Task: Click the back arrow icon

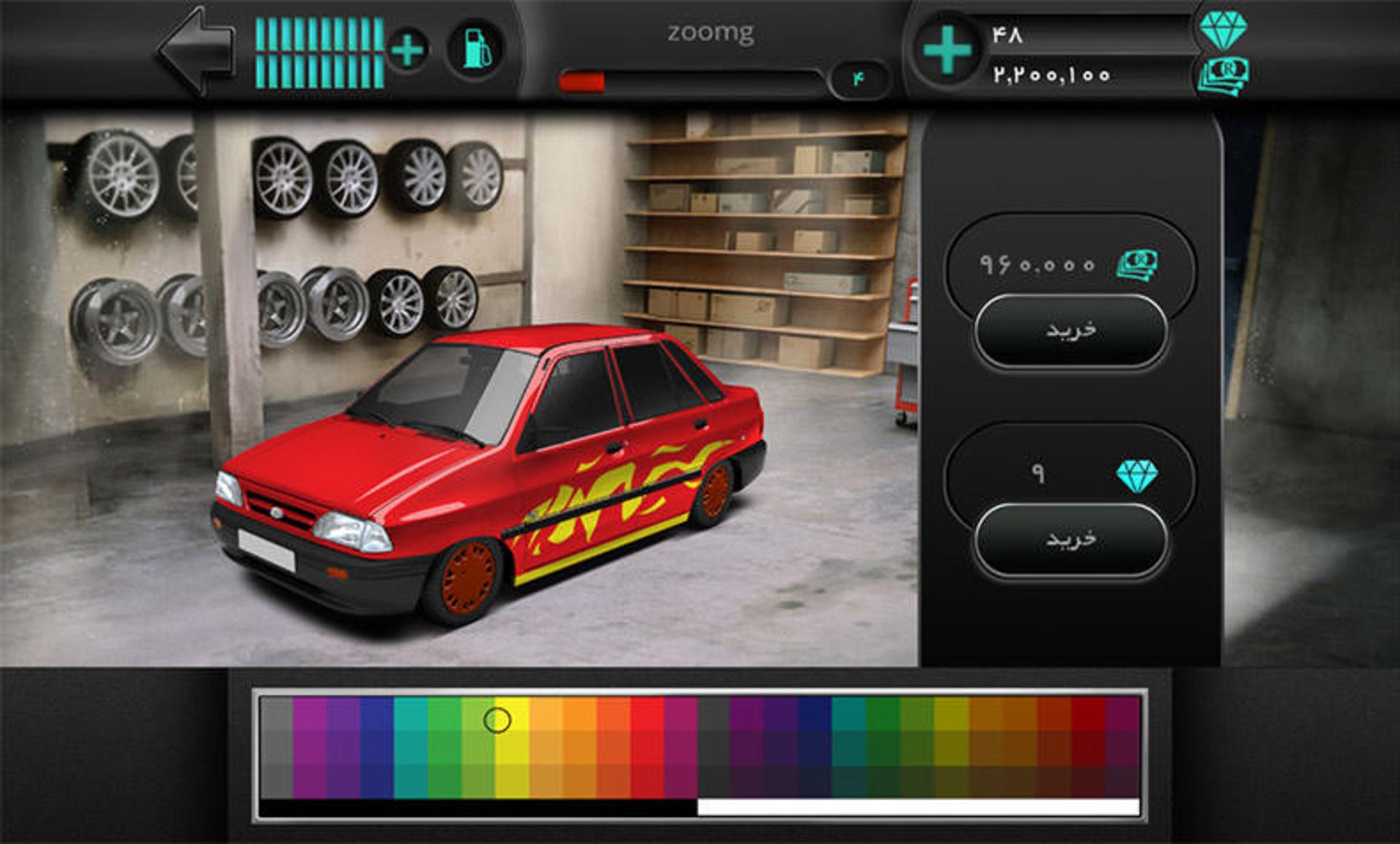Action: pos(197,51)
